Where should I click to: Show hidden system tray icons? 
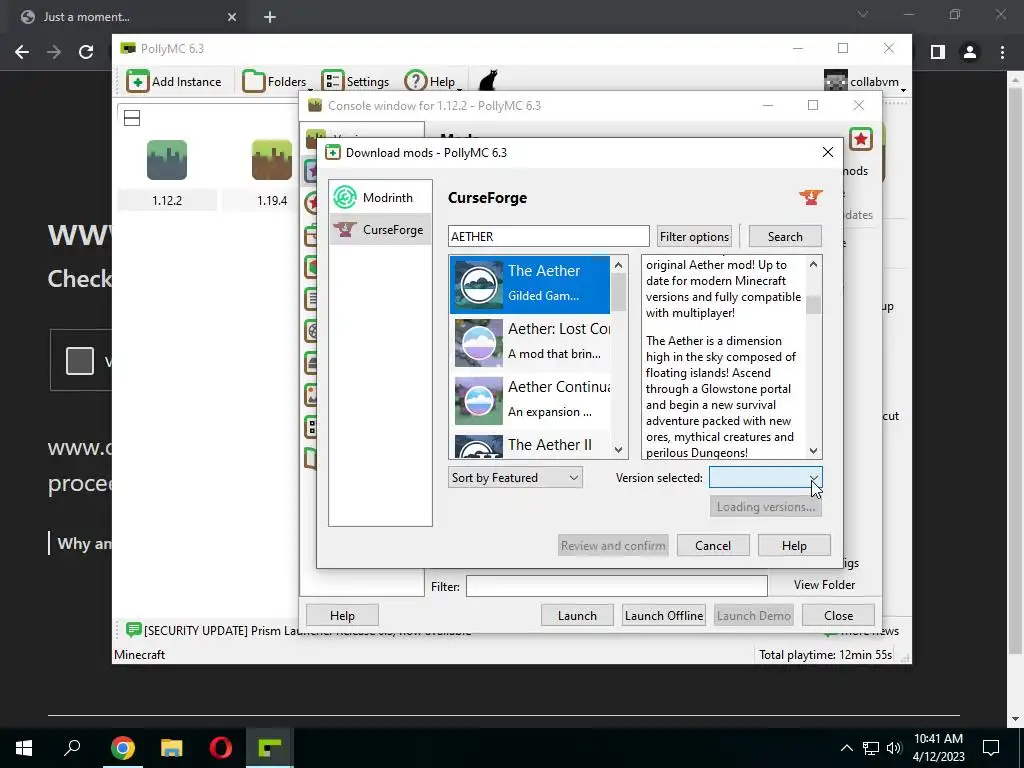(846, 748)
